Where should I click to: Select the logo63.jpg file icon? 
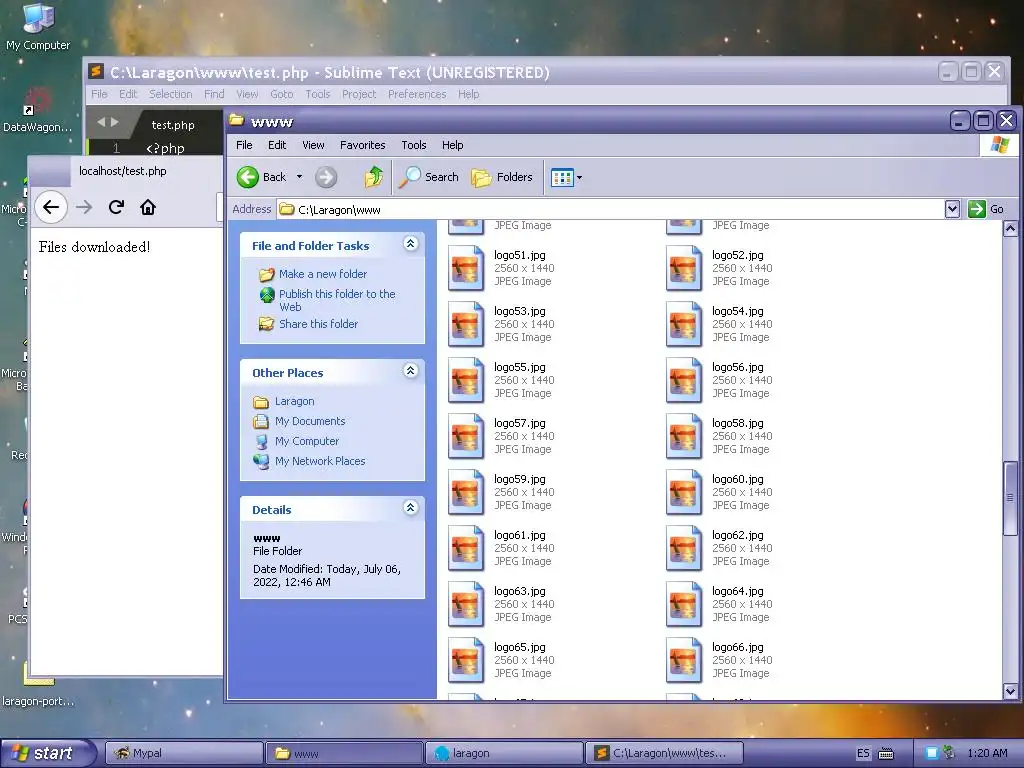pos(466,604)
